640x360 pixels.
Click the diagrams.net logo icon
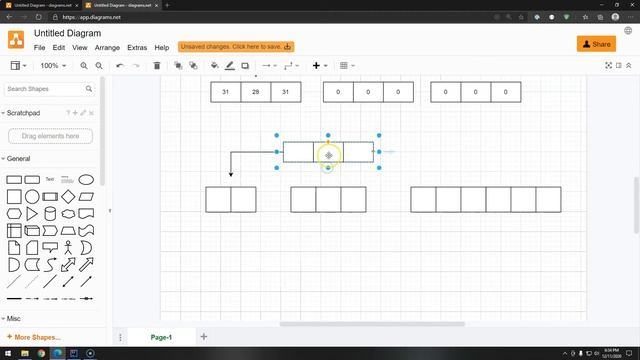click(16, 40)
